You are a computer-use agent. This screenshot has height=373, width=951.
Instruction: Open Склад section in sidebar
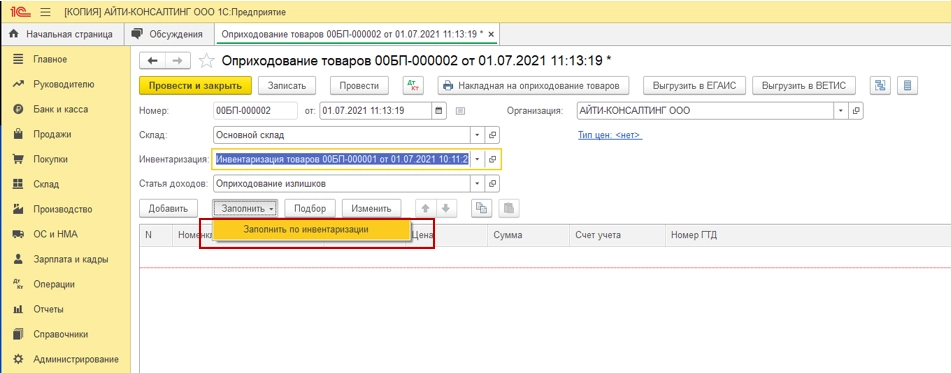click(65, 184)
